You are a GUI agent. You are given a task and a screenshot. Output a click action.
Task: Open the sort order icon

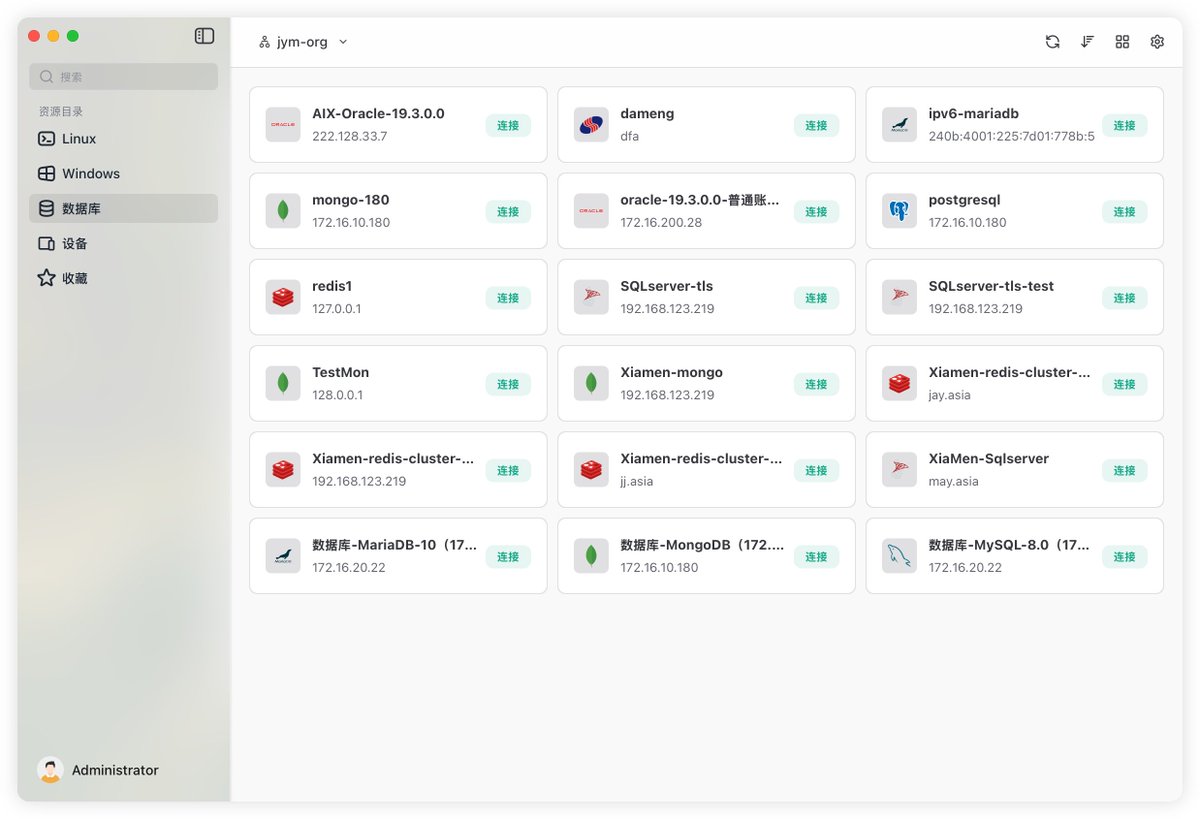pos(1087,42)
